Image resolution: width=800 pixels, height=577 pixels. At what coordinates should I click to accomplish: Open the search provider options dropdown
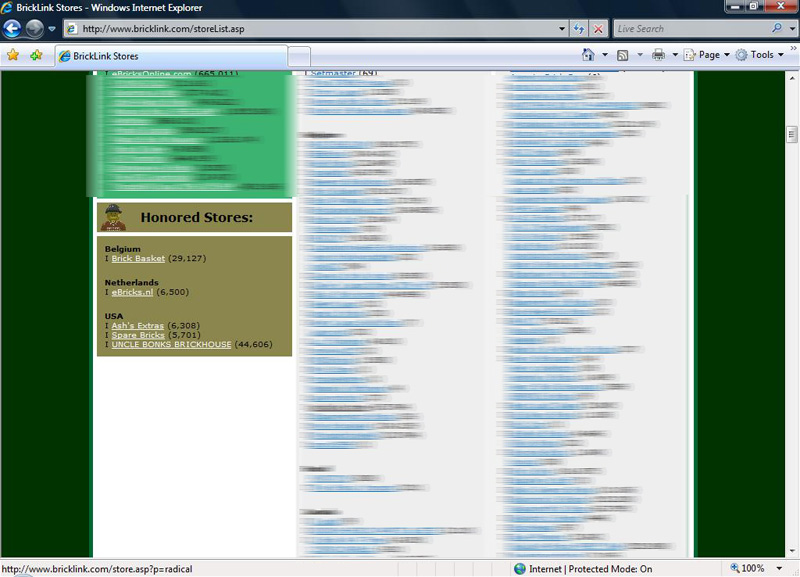coord(792,29)
